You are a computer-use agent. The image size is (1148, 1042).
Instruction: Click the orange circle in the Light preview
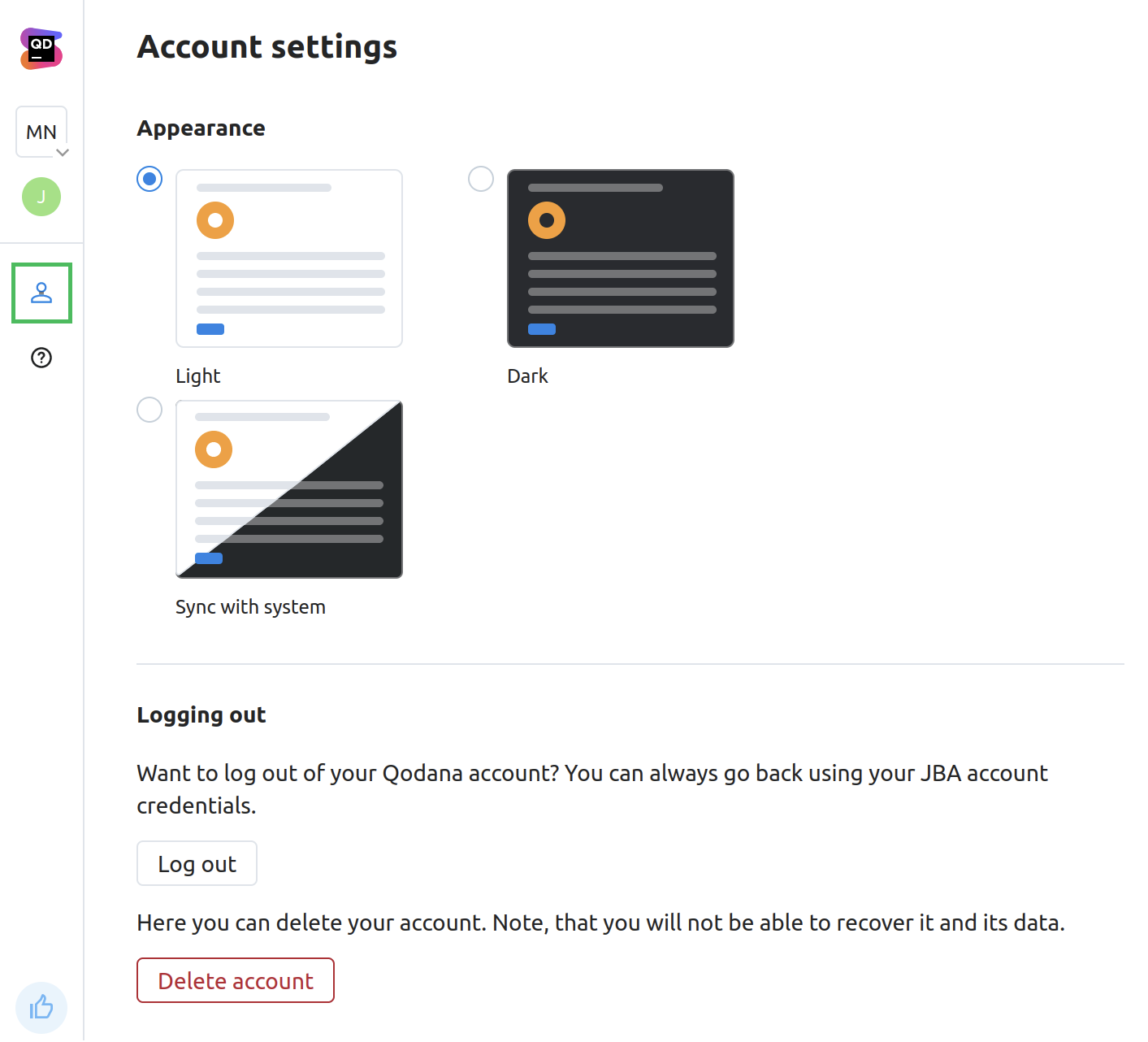pos(214,220)
